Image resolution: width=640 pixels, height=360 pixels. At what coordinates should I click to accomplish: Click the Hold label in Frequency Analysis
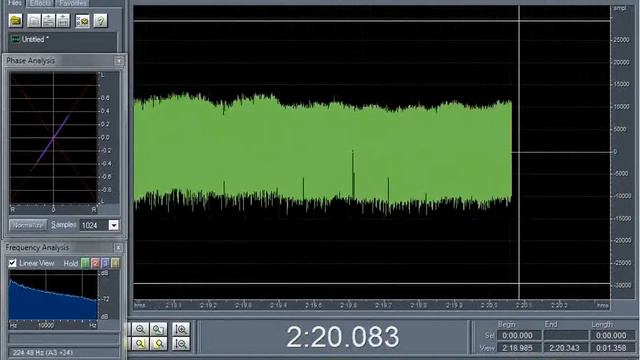coord(71,264)
